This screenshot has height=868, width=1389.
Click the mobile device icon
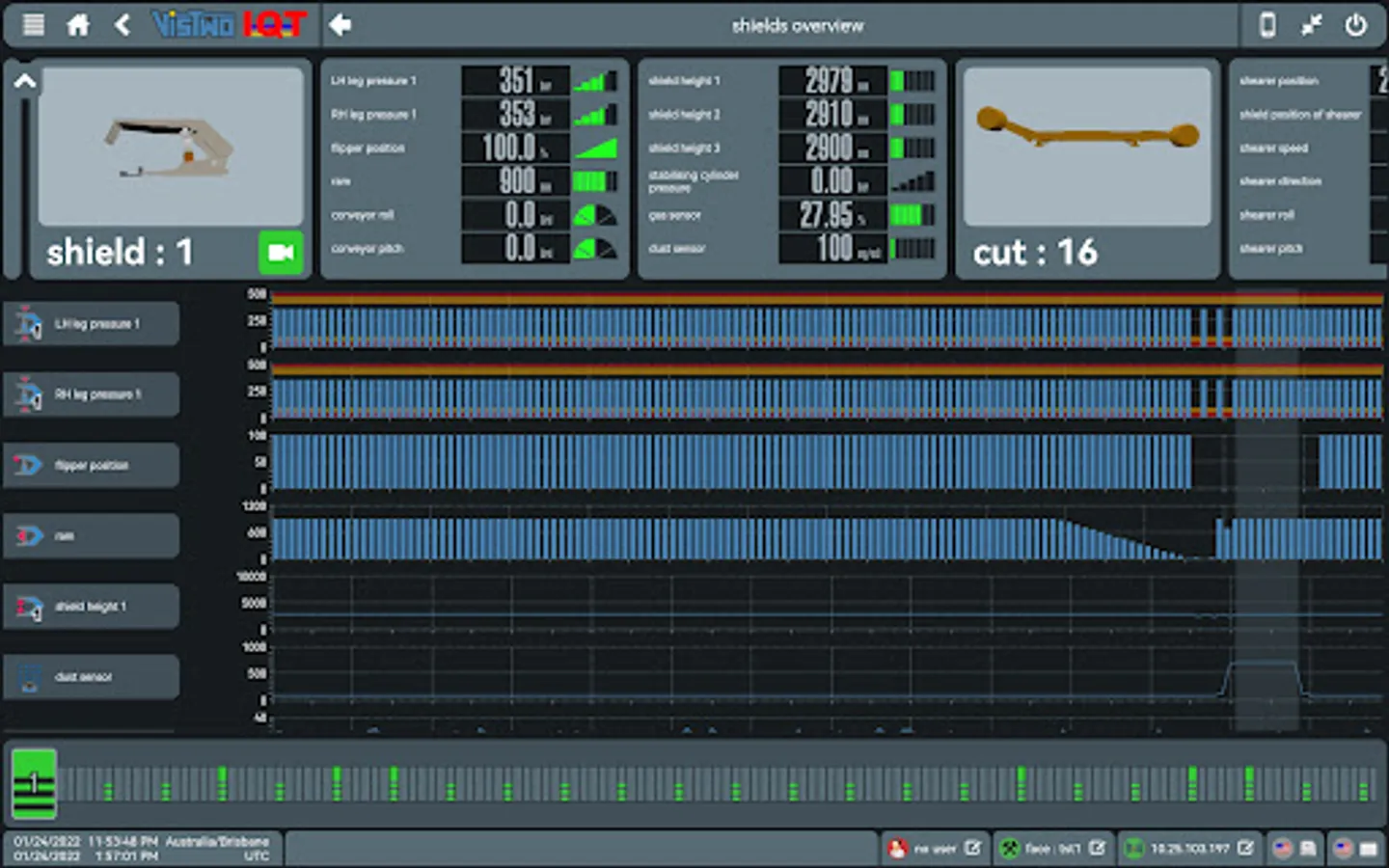pos(1267,25)
